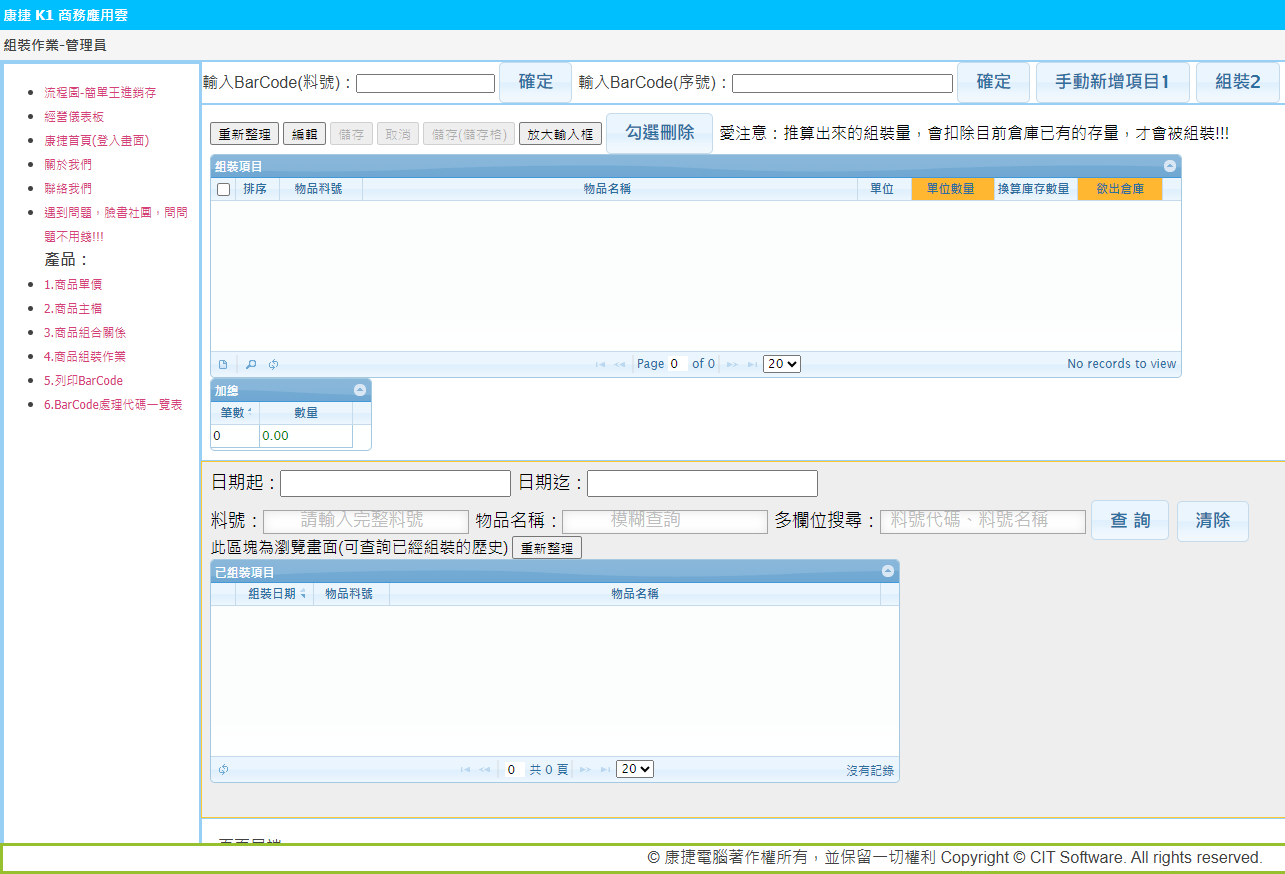Jump to first page in 組裝項目 pager

(x=600, y=364)
